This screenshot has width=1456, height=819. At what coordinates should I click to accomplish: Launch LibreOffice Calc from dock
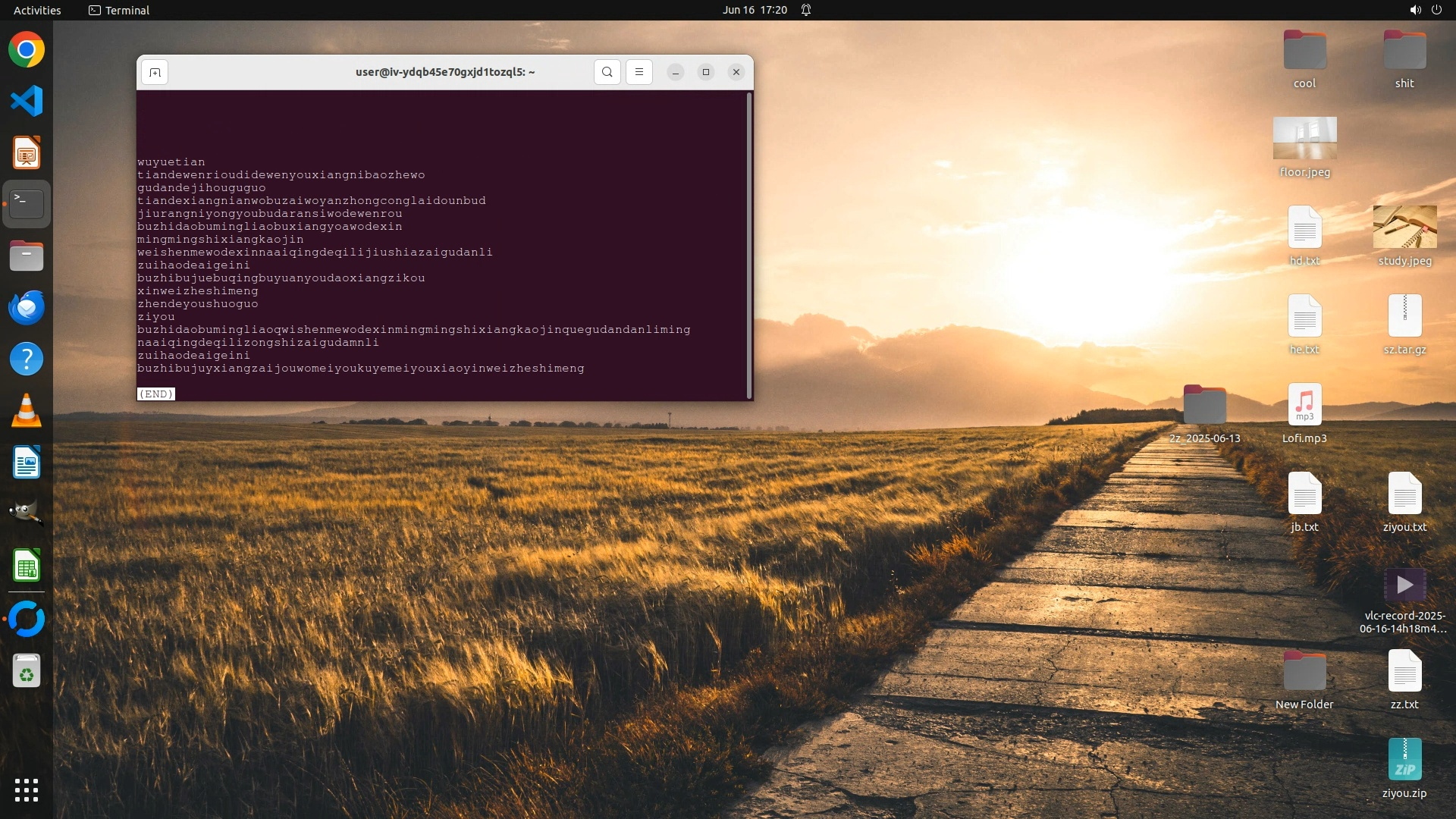pyautogui.click(x=27, y=566)
